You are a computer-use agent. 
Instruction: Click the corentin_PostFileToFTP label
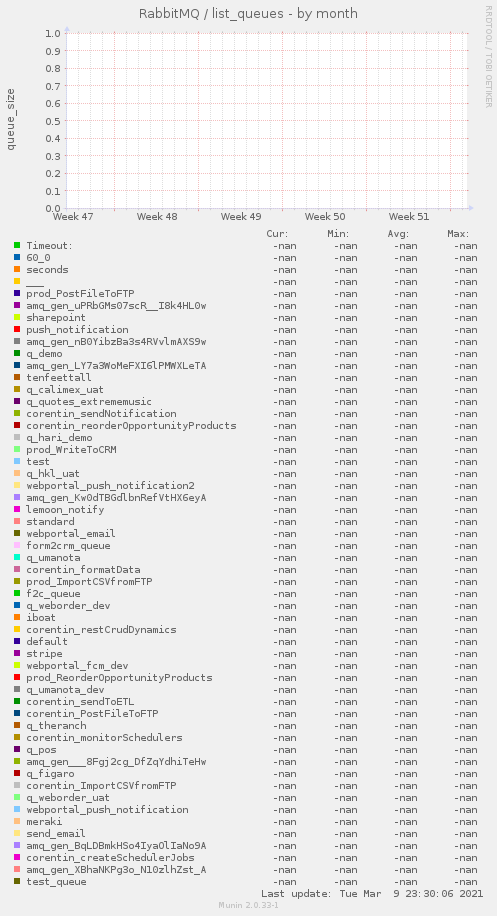92,714
